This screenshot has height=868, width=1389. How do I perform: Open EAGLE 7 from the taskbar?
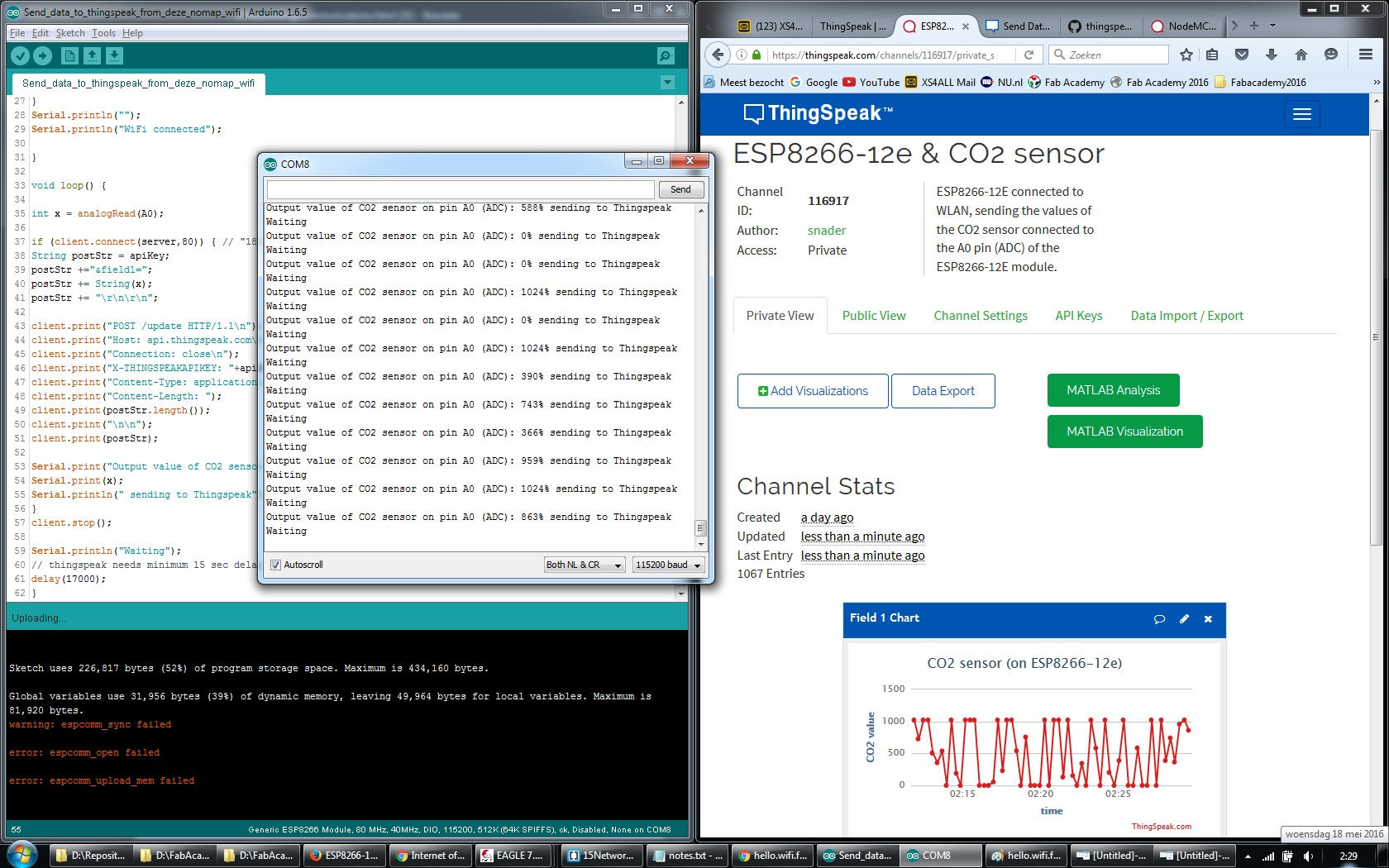(x=513, y=856)
